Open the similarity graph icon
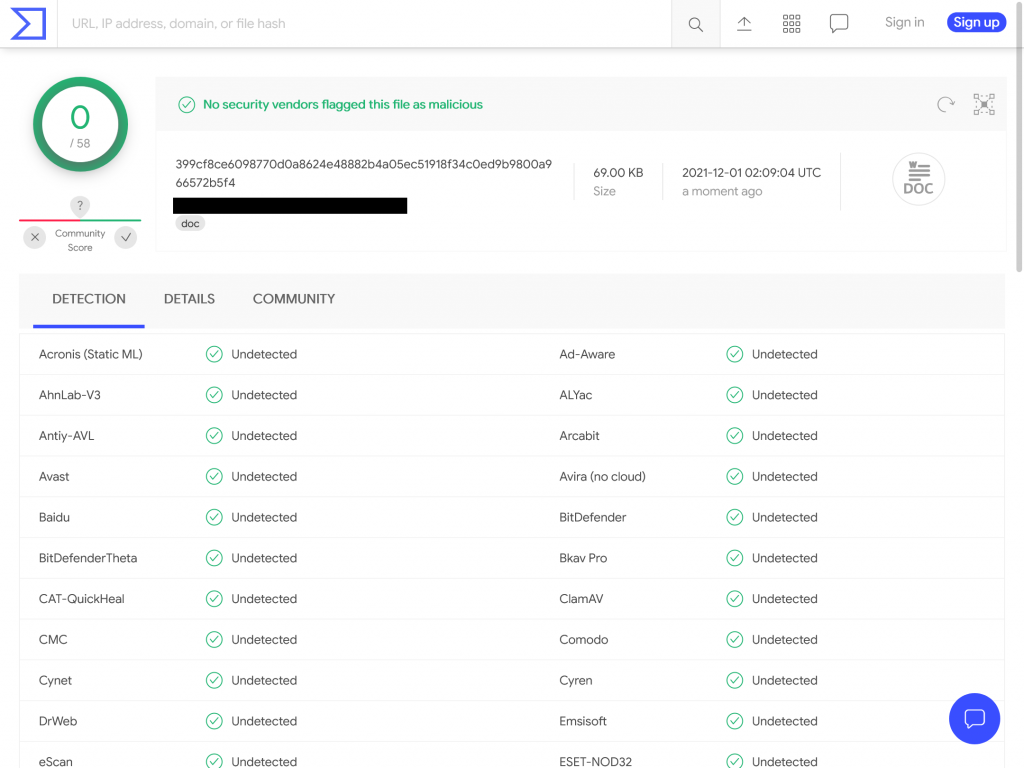This screenshot has width=1024, height=768. coord(984,104)
